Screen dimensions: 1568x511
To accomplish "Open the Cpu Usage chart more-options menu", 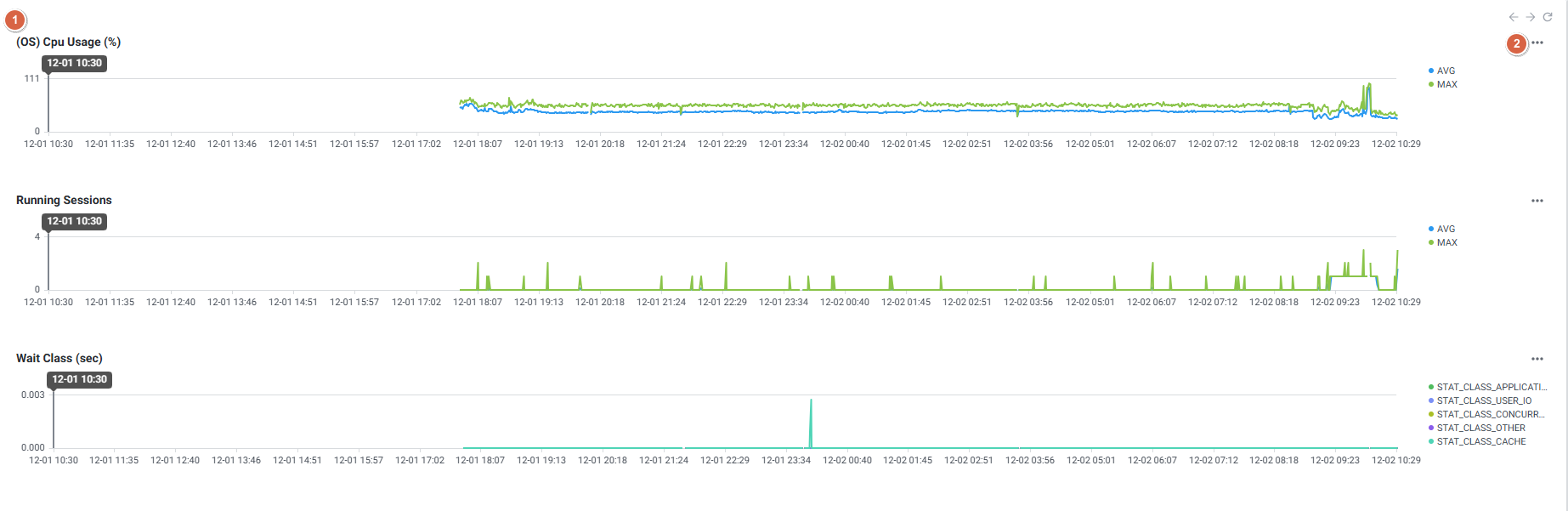I will [1537, 43].
